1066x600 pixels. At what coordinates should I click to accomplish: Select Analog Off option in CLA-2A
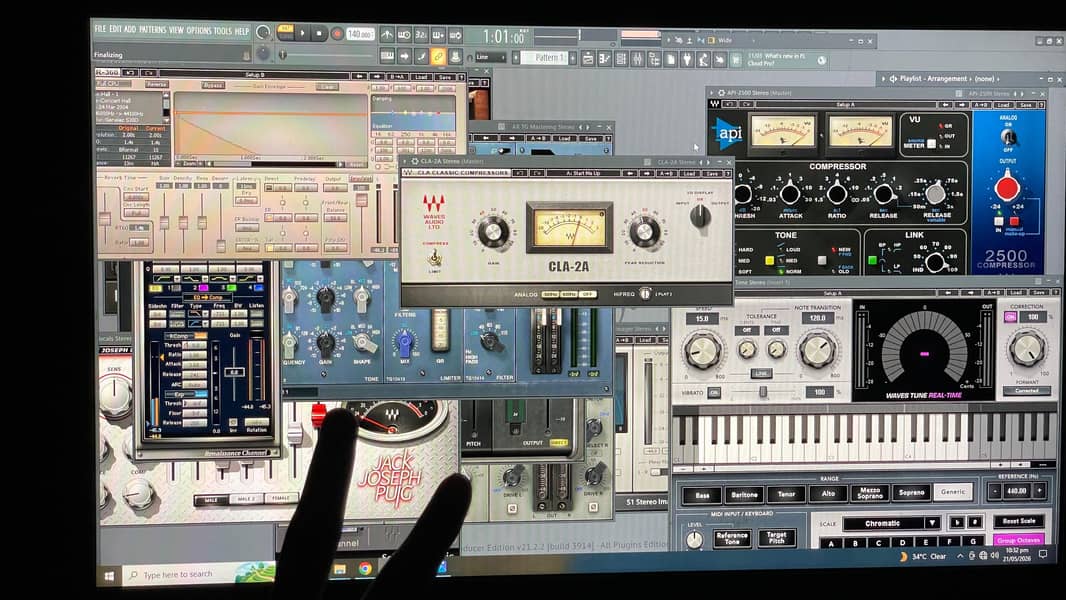click(588, 294)
